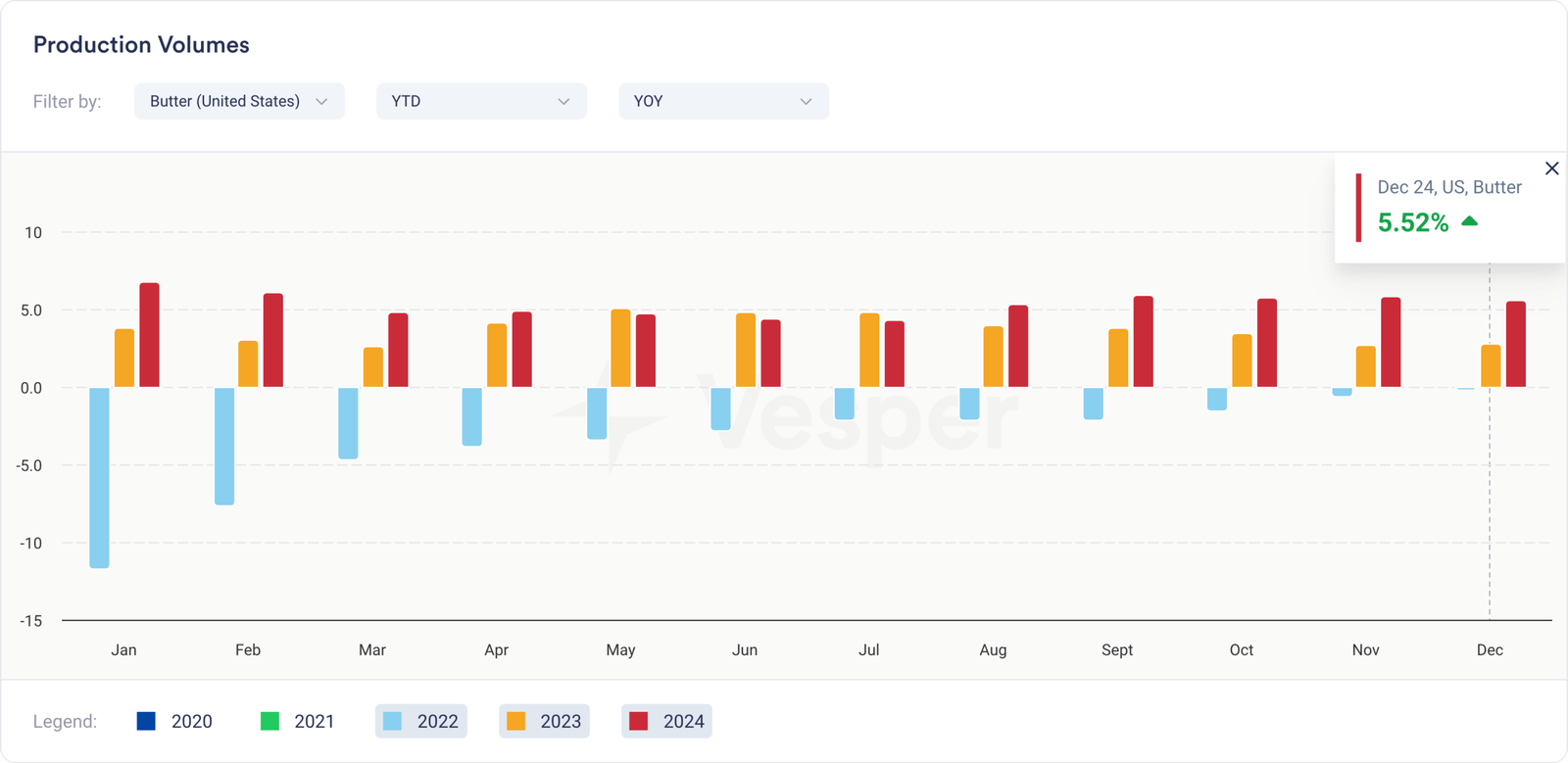Toggle off the 2024 legend series
The image size is (1568, 763).
[x=666, y=722]
